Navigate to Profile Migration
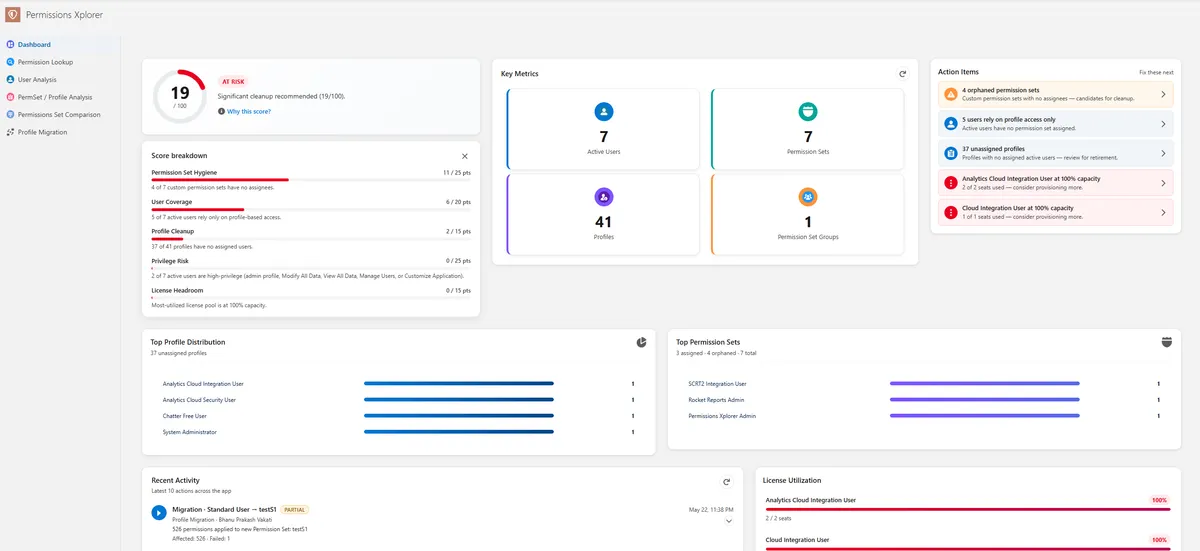 (x=60, y=132)
